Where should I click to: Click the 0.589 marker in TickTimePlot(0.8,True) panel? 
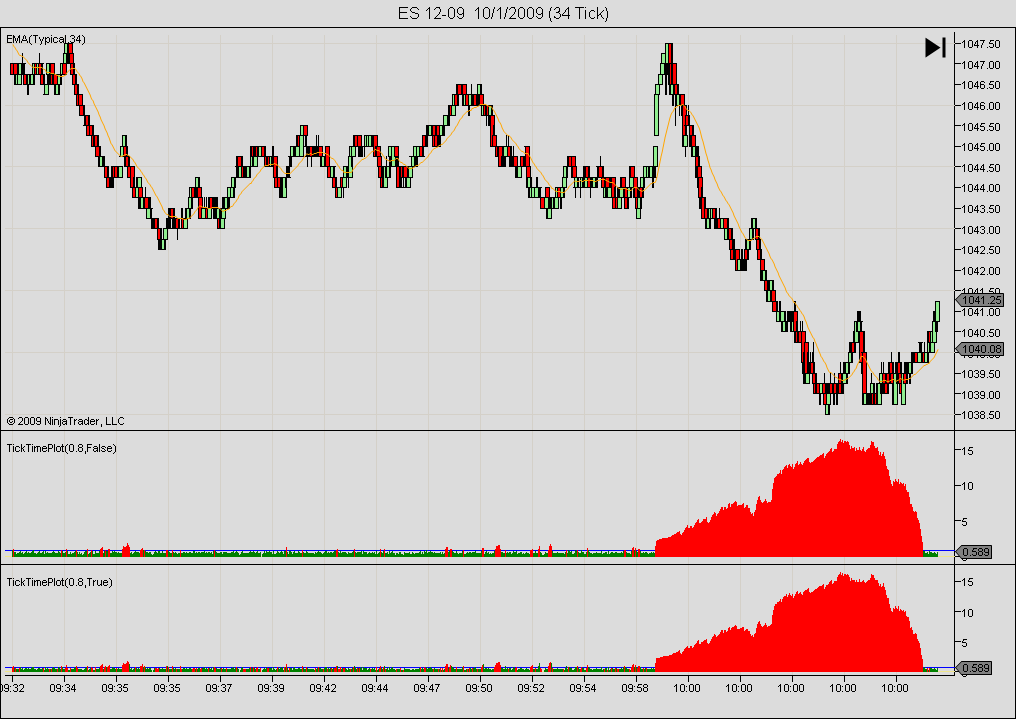click(x=975, y=668)
